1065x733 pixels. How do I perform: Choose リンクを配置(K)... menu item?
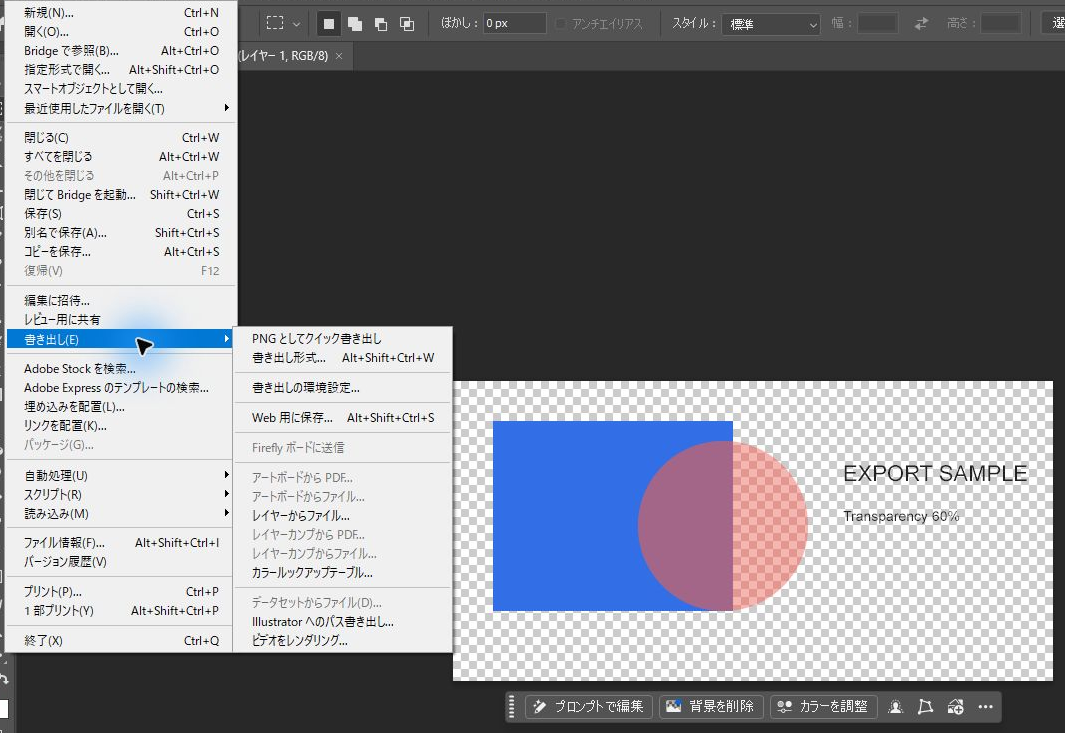pos(121,425)
